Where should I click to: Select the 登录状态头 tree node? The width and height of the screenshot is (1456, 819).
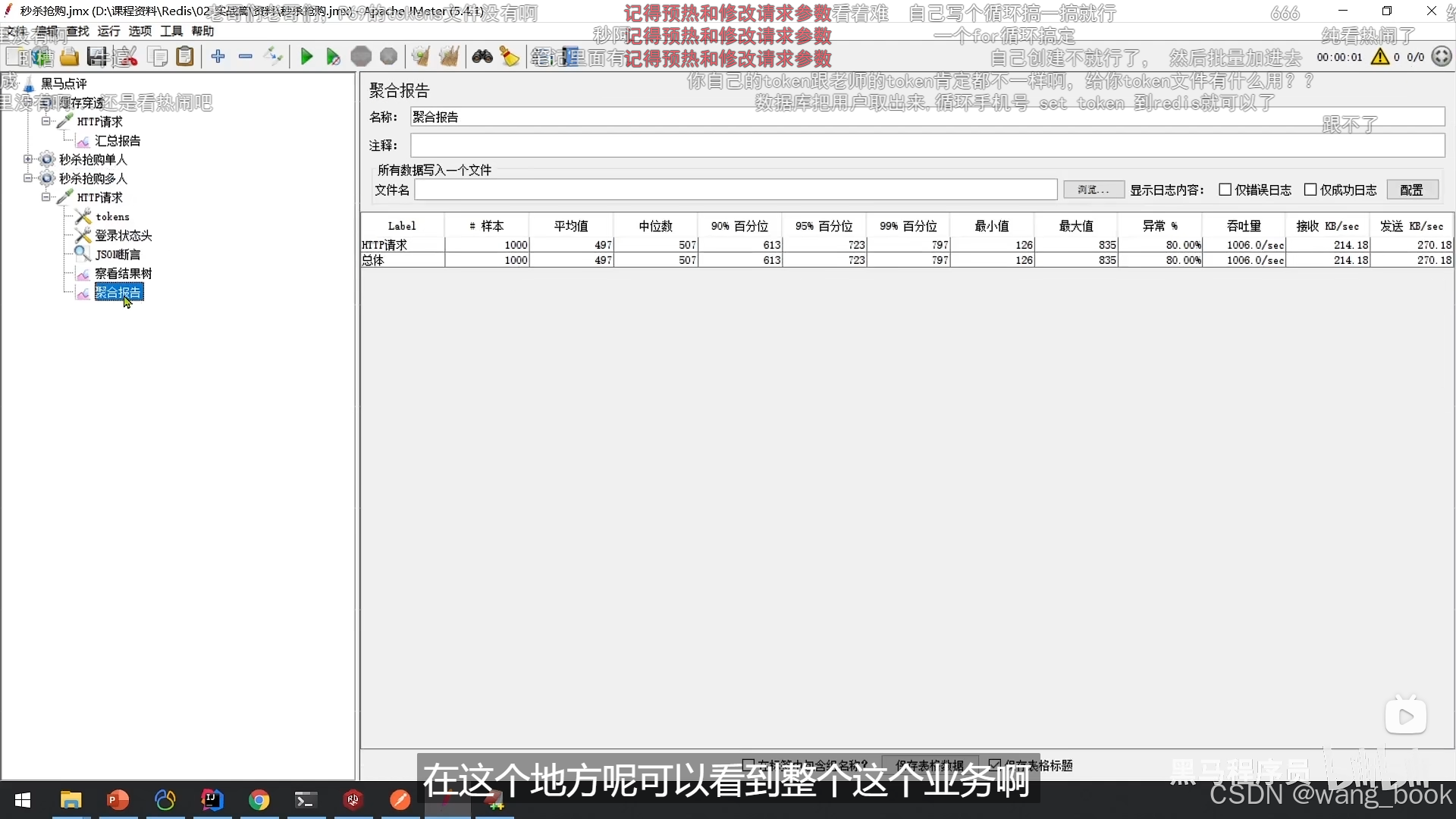pos(124,236)
